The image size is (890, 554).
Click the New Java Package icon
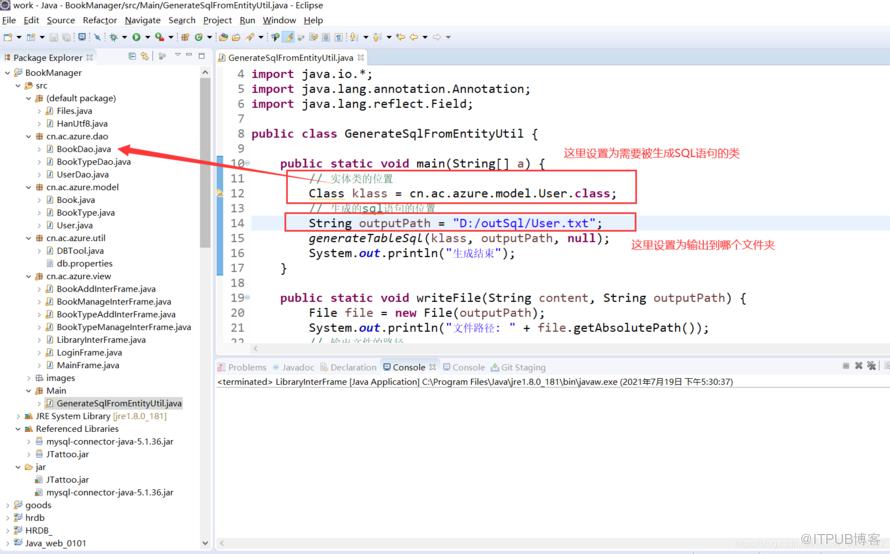point(185,37)
